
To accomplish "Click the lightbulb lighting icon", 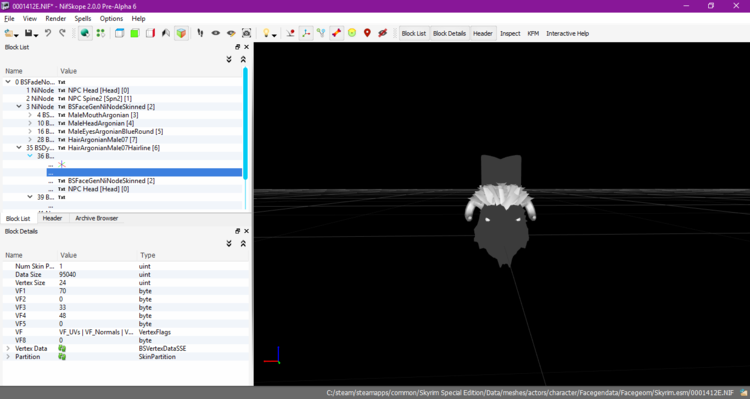I will [x=266, y=33].
